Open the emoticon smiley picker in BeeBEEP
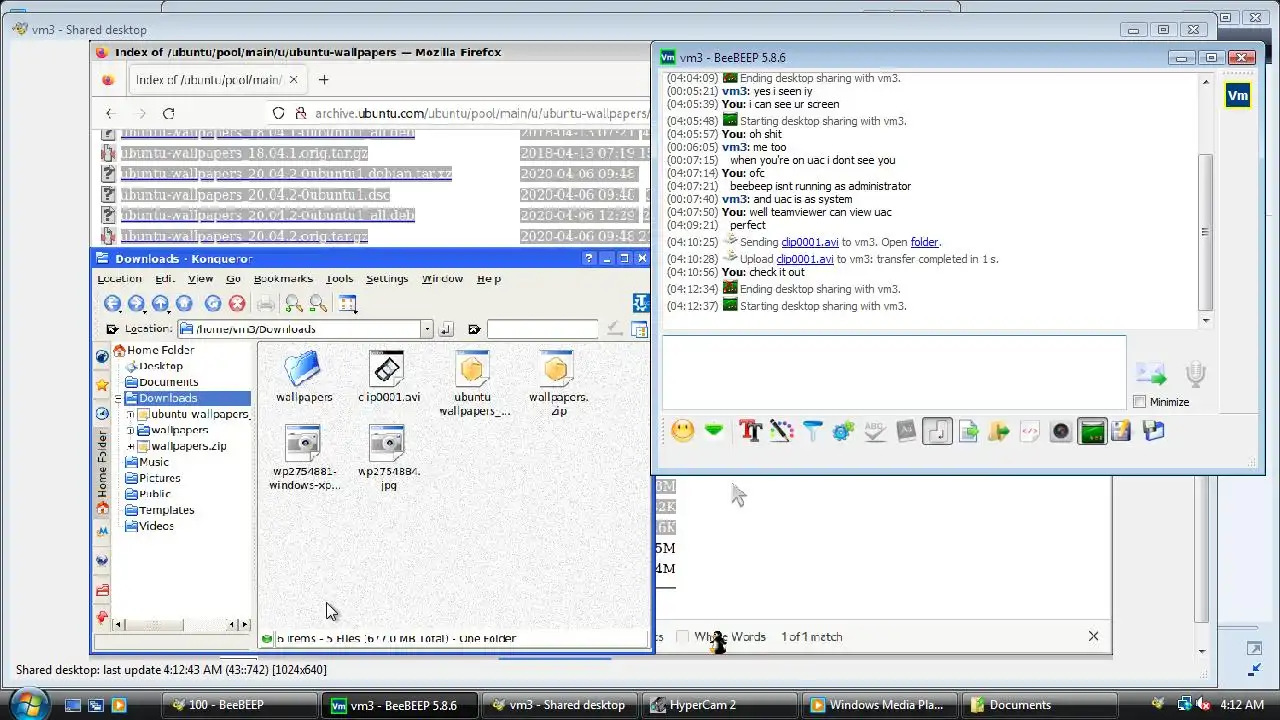Viewport: 1280px width, 720px height. point(683,431)
